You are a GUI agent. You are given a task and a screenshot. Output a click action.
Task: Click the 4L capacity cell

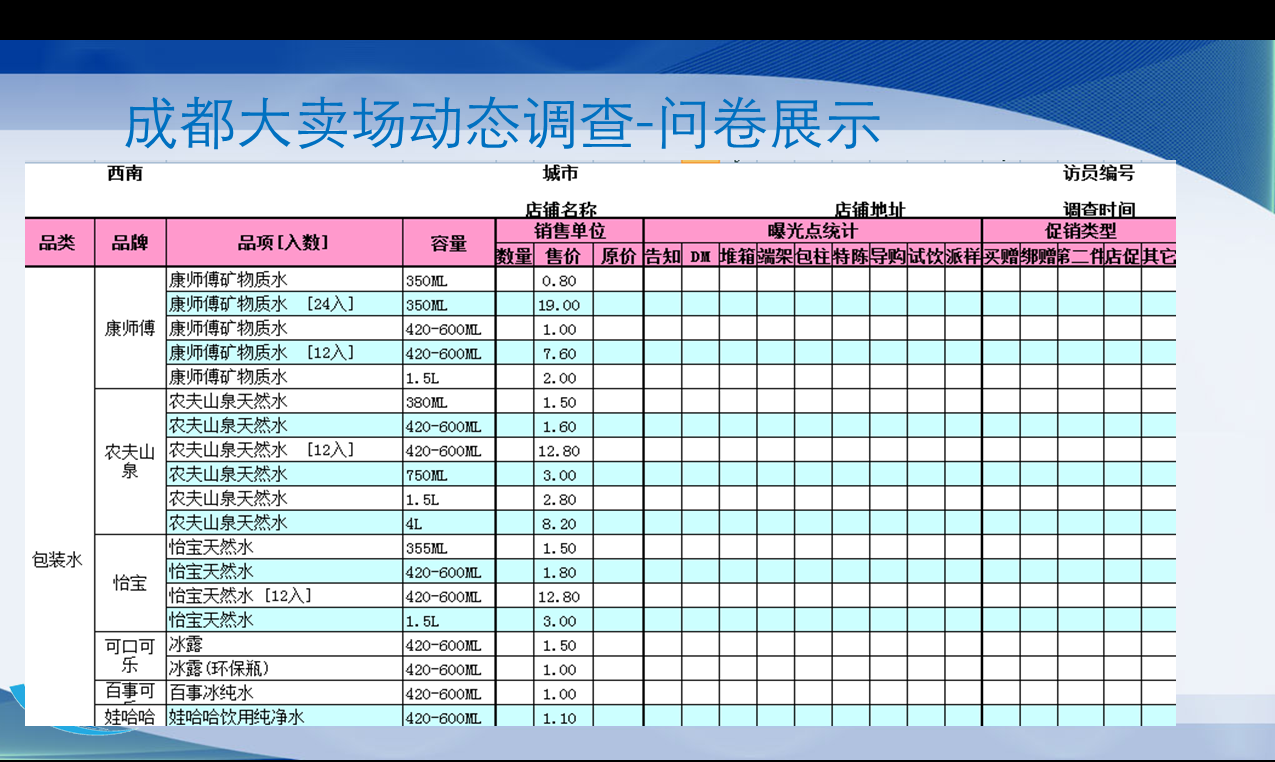(x=449, y=522)
